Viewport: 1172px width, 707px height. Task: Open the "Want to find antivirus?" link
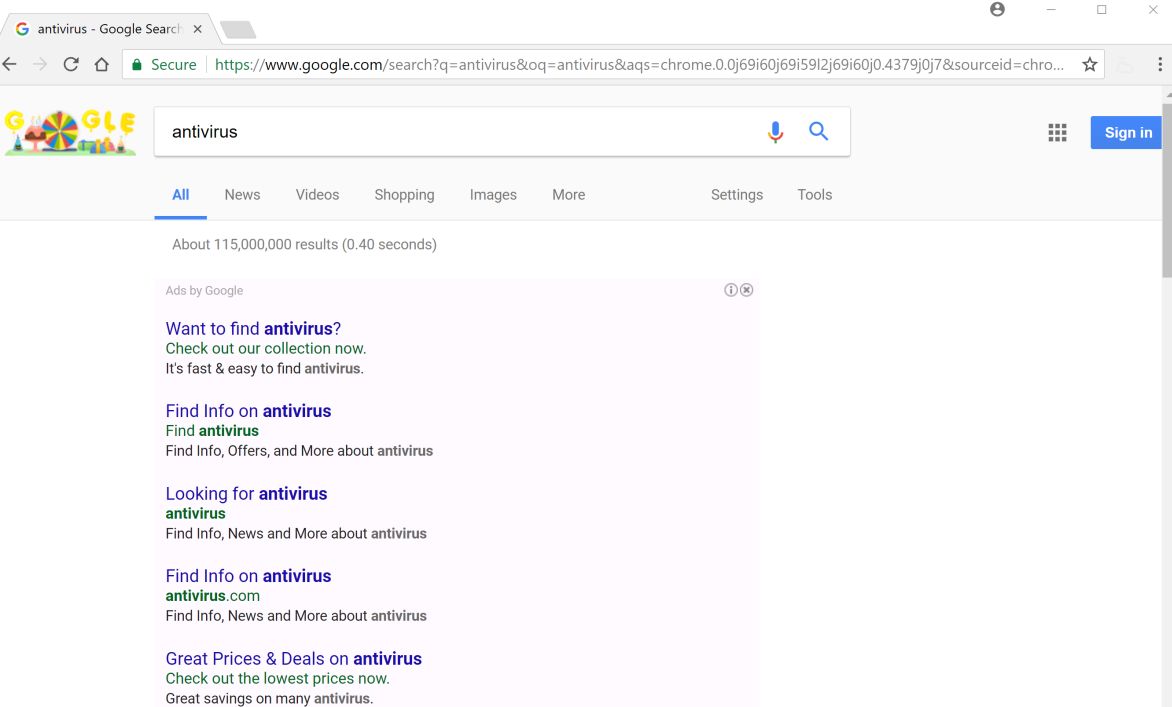(x=253, y=329)
